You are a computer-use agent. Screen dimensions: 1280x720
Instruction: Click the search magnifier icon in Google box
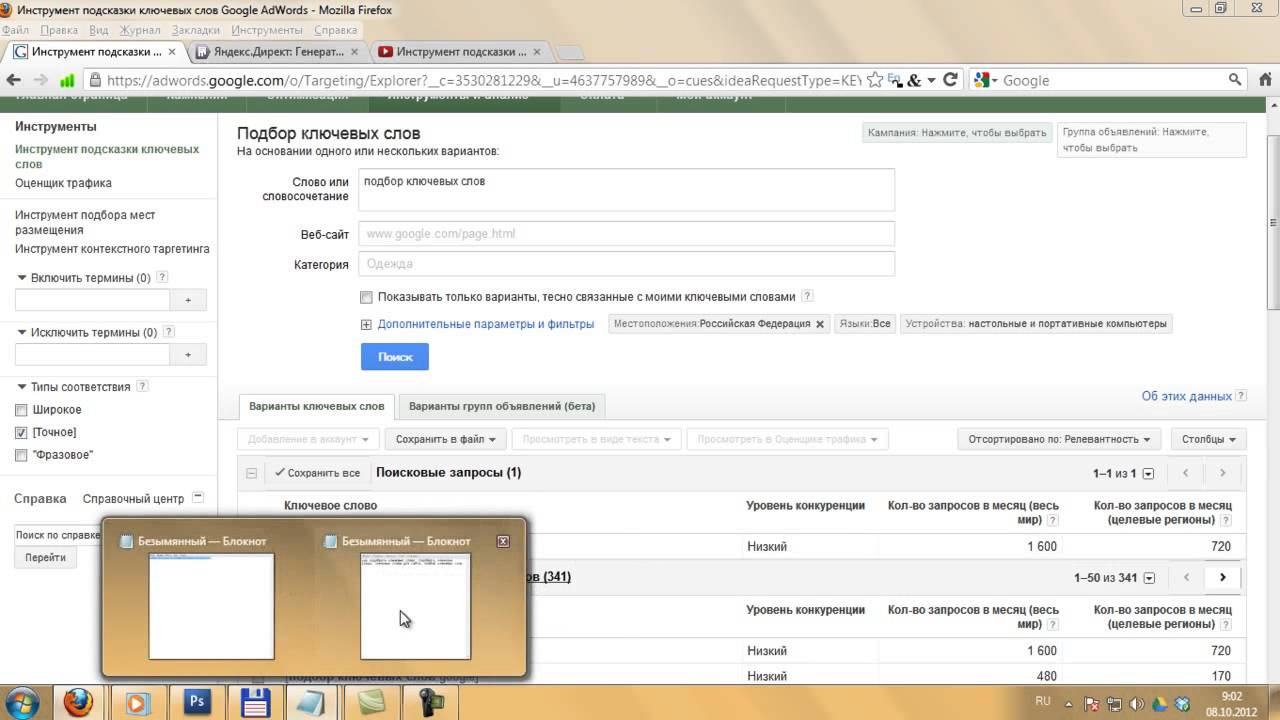pyautogui.click(x=1235, y=80)
